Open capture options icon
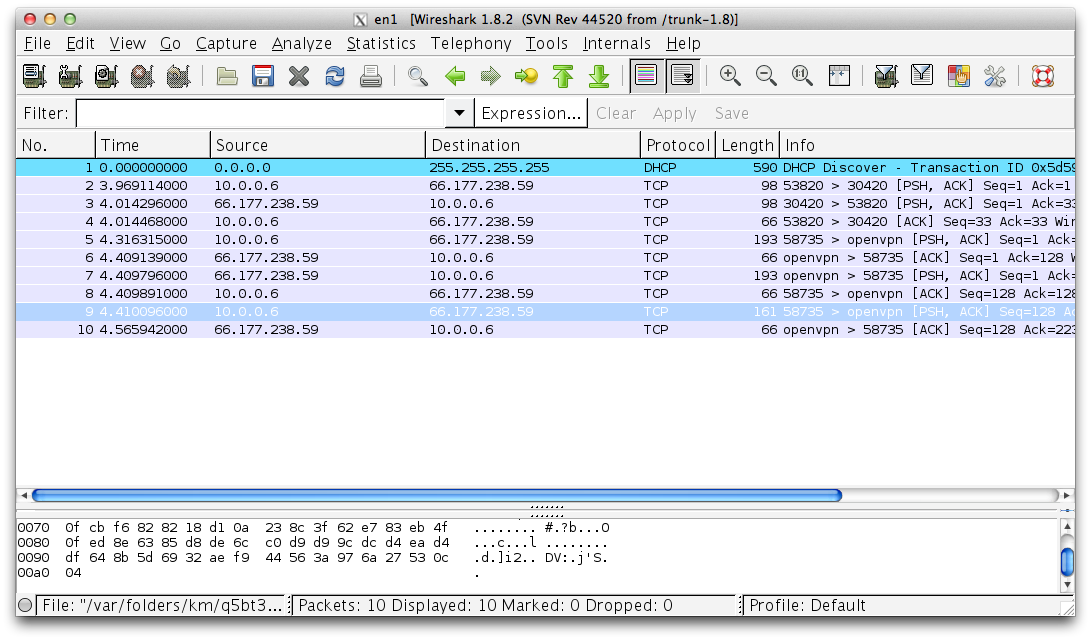This screenshot has width=1091, height=640. (x=70, y=76)
